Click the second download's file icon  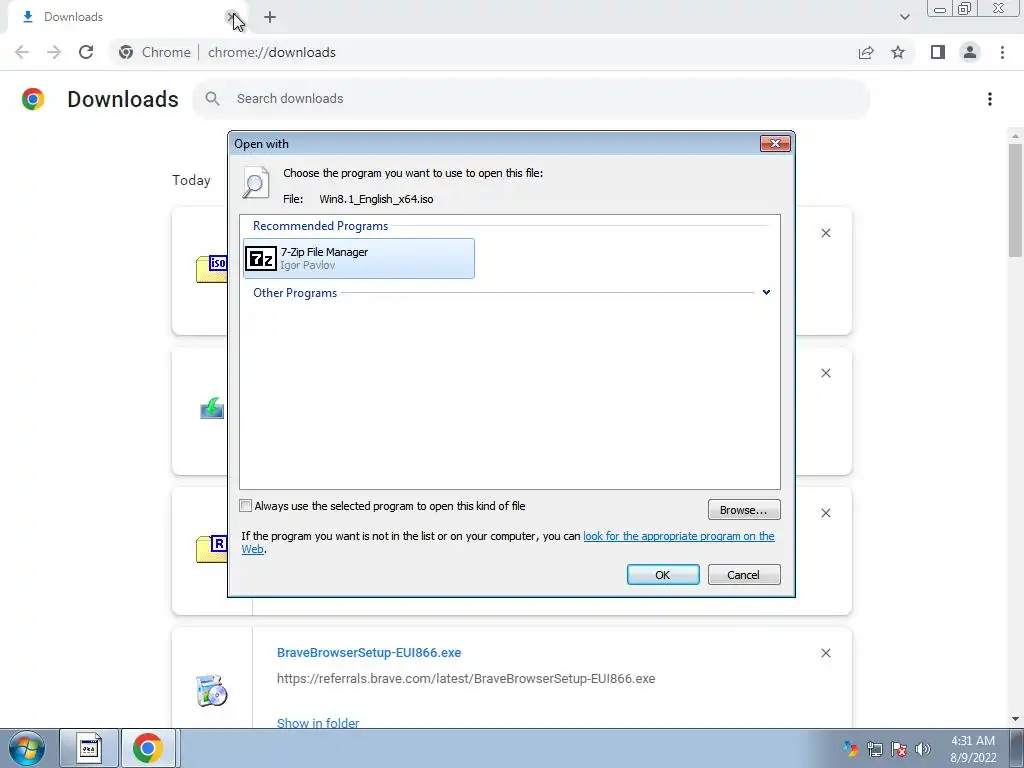tap(212, 409)
